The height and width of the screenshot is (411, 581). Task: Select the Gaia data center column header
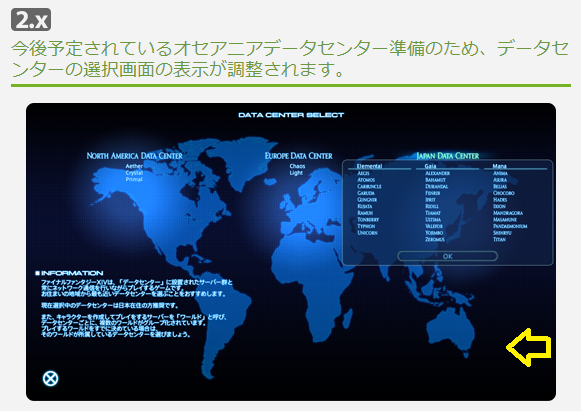(x=430, y=166)
